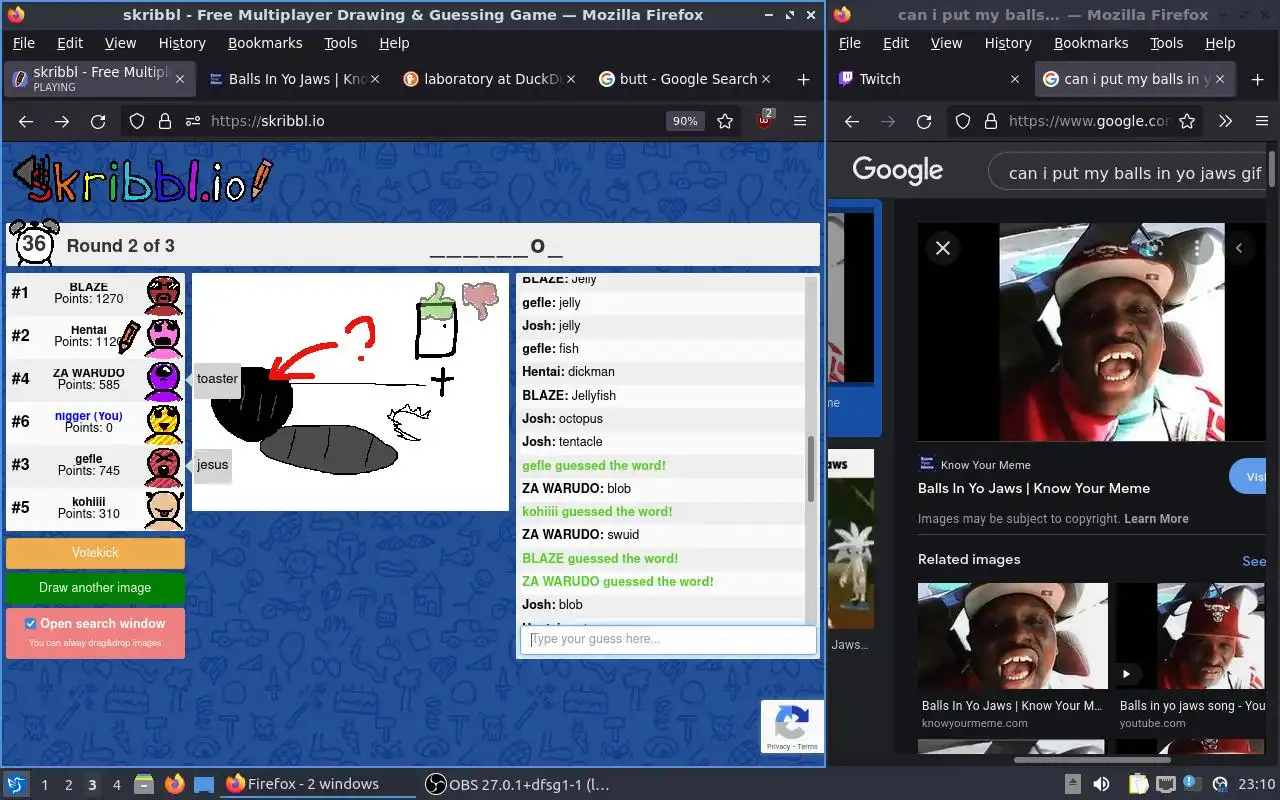
Task: Open the Bookmarks menu in the skribbl window
Action: [x=265, y=43]
